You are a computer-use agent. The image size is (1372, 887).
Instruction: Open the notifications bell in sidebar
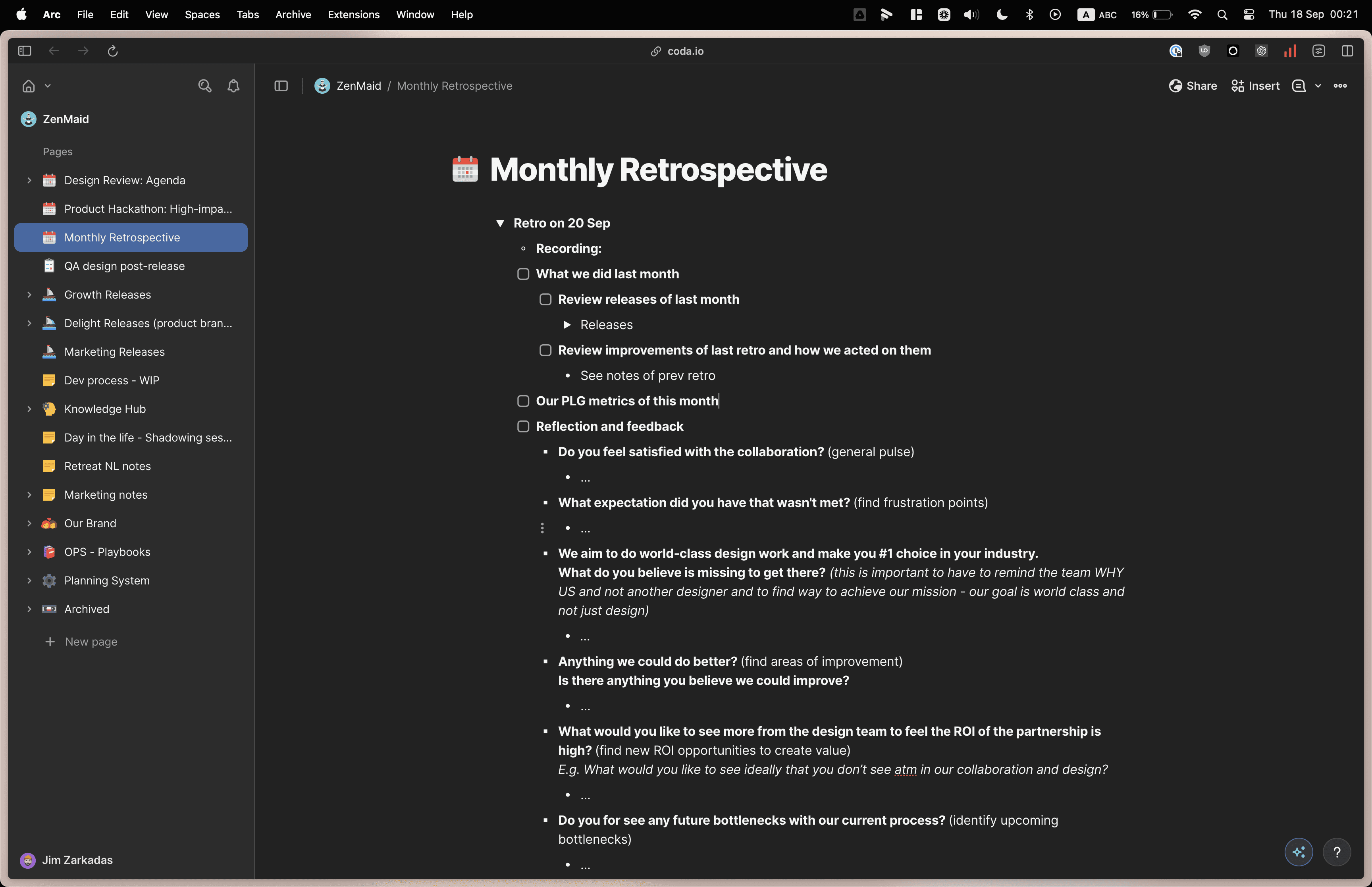point(233,86)
